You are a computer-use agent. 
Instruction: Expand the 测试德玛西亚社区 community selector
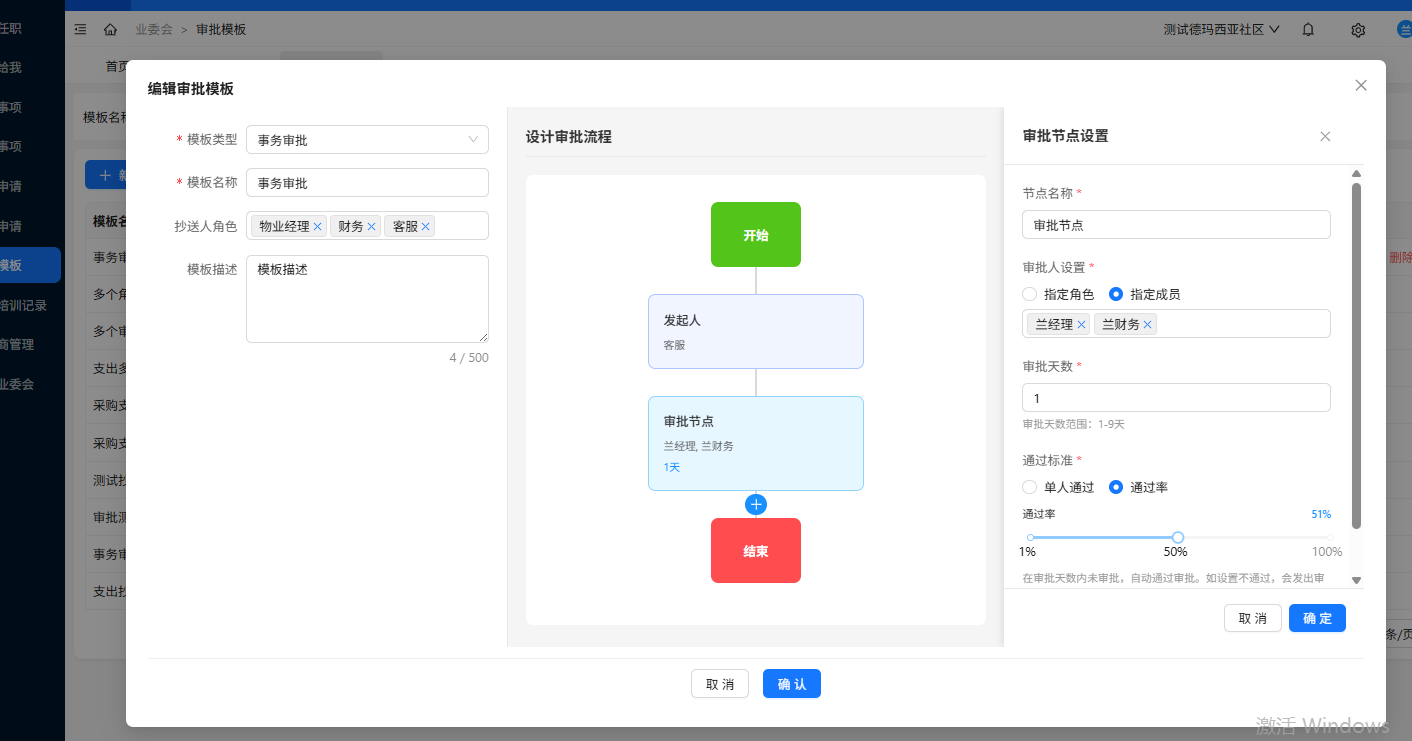tap(1221, 30)
